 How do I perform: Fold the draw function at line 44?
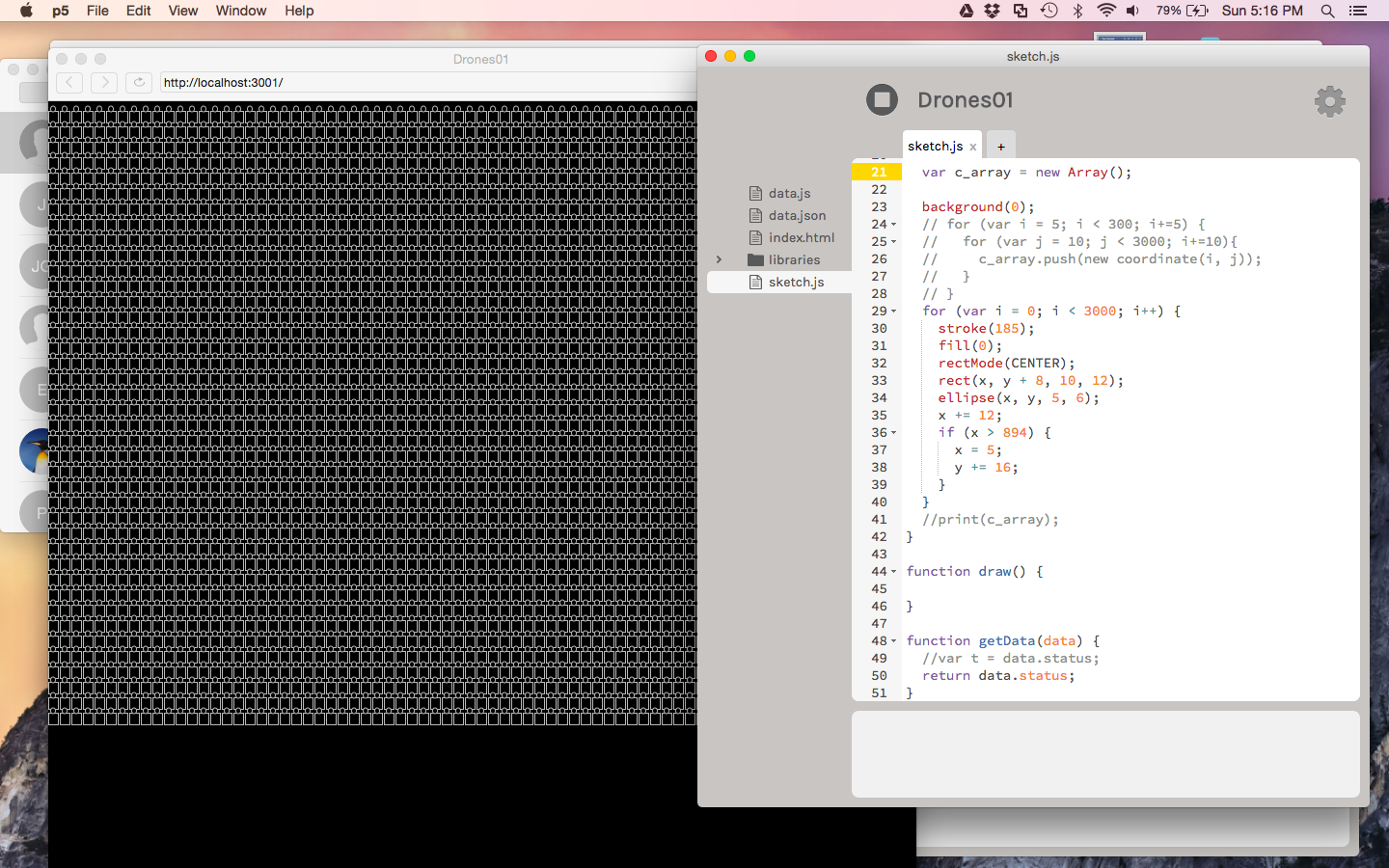point(894,572)
